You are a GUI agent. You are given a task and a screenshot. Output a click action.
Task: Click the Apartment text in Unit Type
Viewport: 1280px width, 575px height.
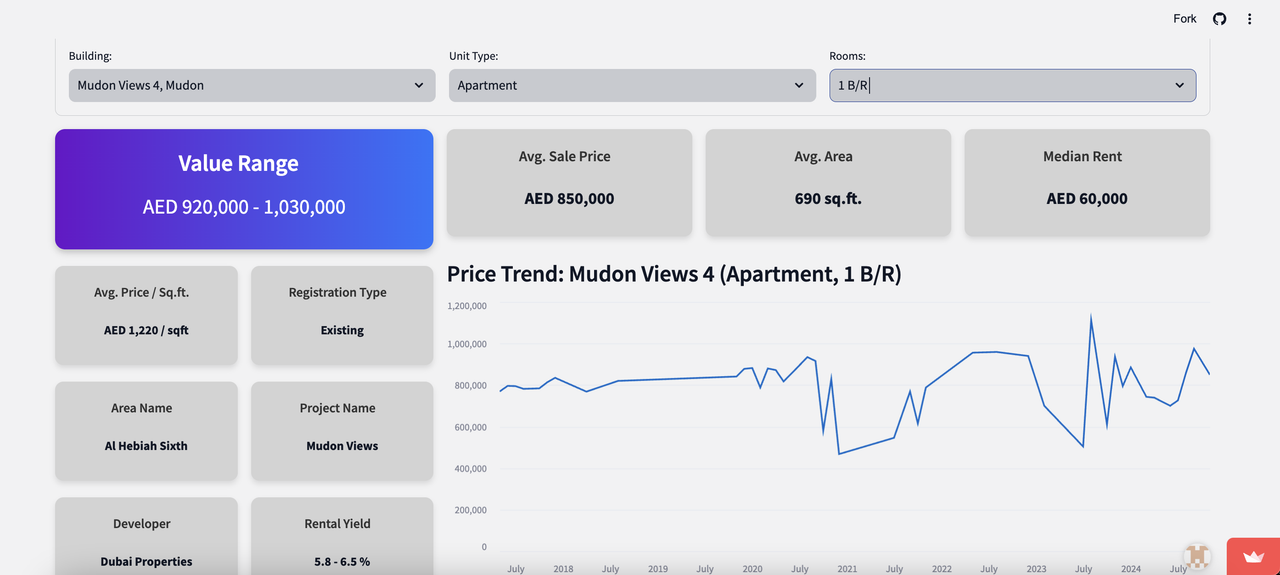click(488, 85)
